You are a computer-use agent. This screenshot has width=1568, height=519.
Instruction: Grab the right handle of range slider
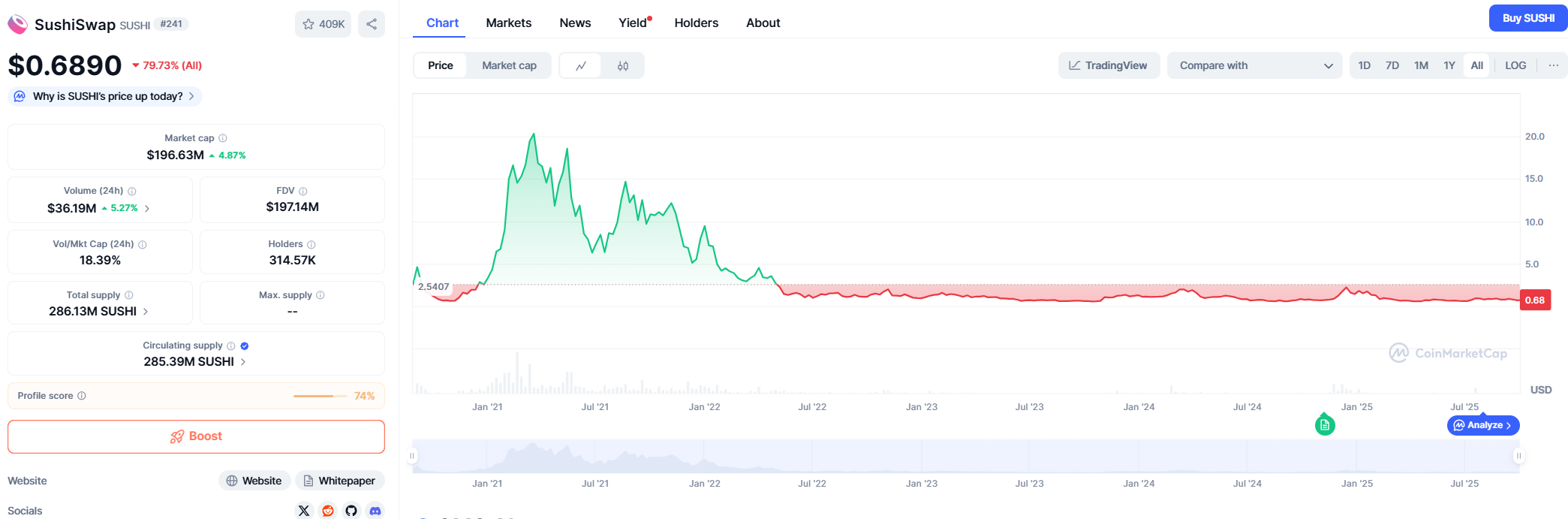click(x=1518, y=456)
